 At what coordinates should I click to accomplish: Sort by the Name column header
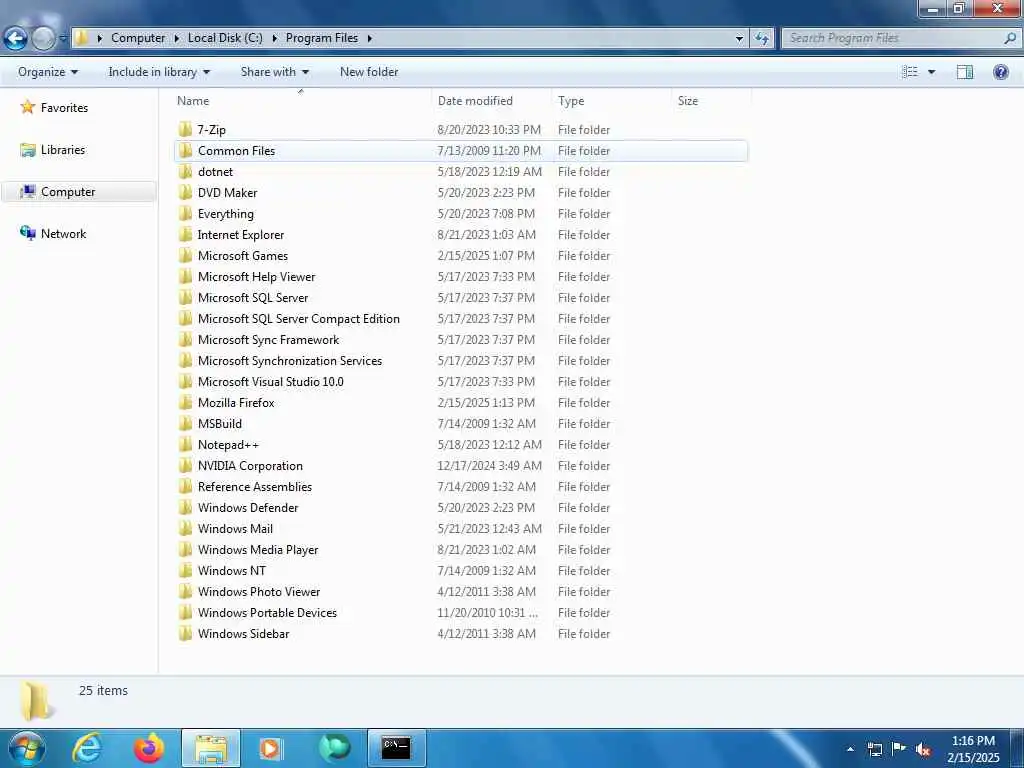[301, 101]
